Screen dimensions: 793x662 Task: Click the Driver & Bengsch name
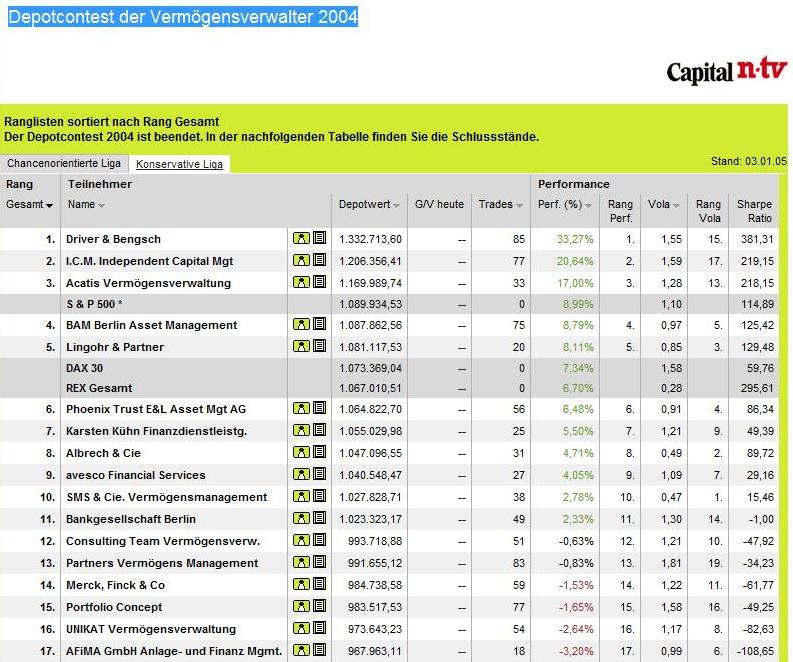click(113, 239)
